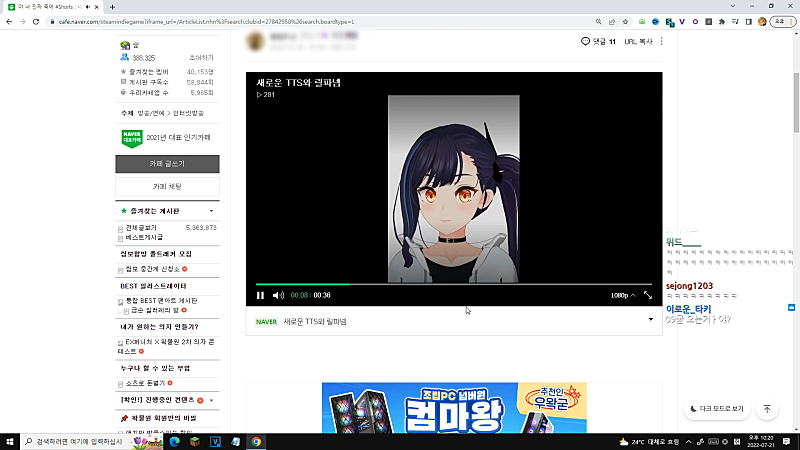Jump to top with the up-arrow button
Screen dimensions: 800x450
pos(767,409)
